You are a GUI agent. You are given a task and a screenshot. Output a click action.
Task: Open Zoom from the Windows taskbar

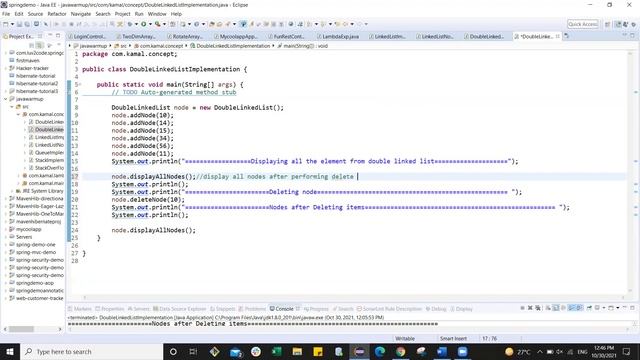(462, 351)
